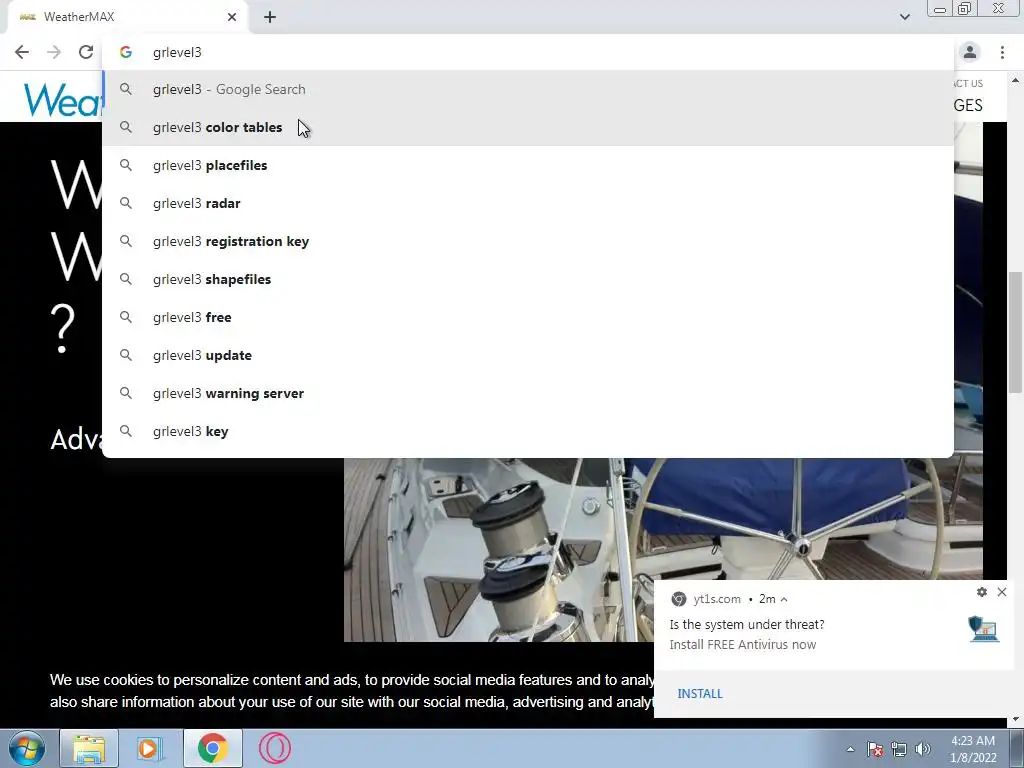Pick the 'grlevel3 free' suggestion
This screenshot has height=768, width=1024.
528,317
